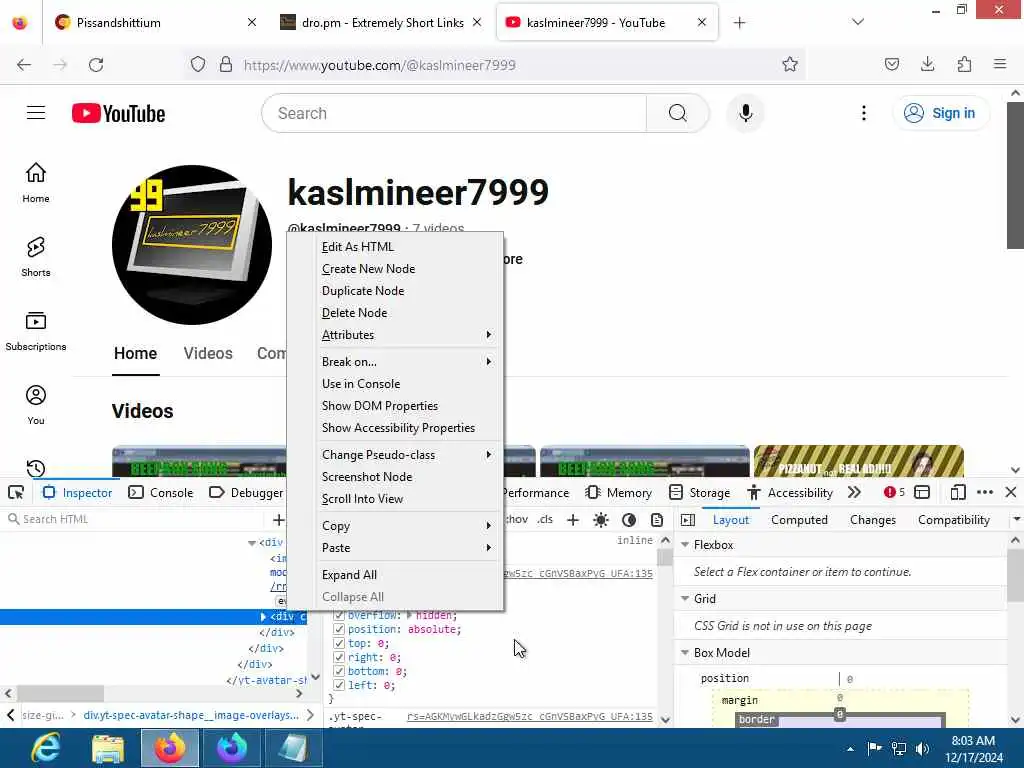1024x768 pixels.
Task: Uncheck the left: 0 declaration
Action: click(x=339, y=685)
